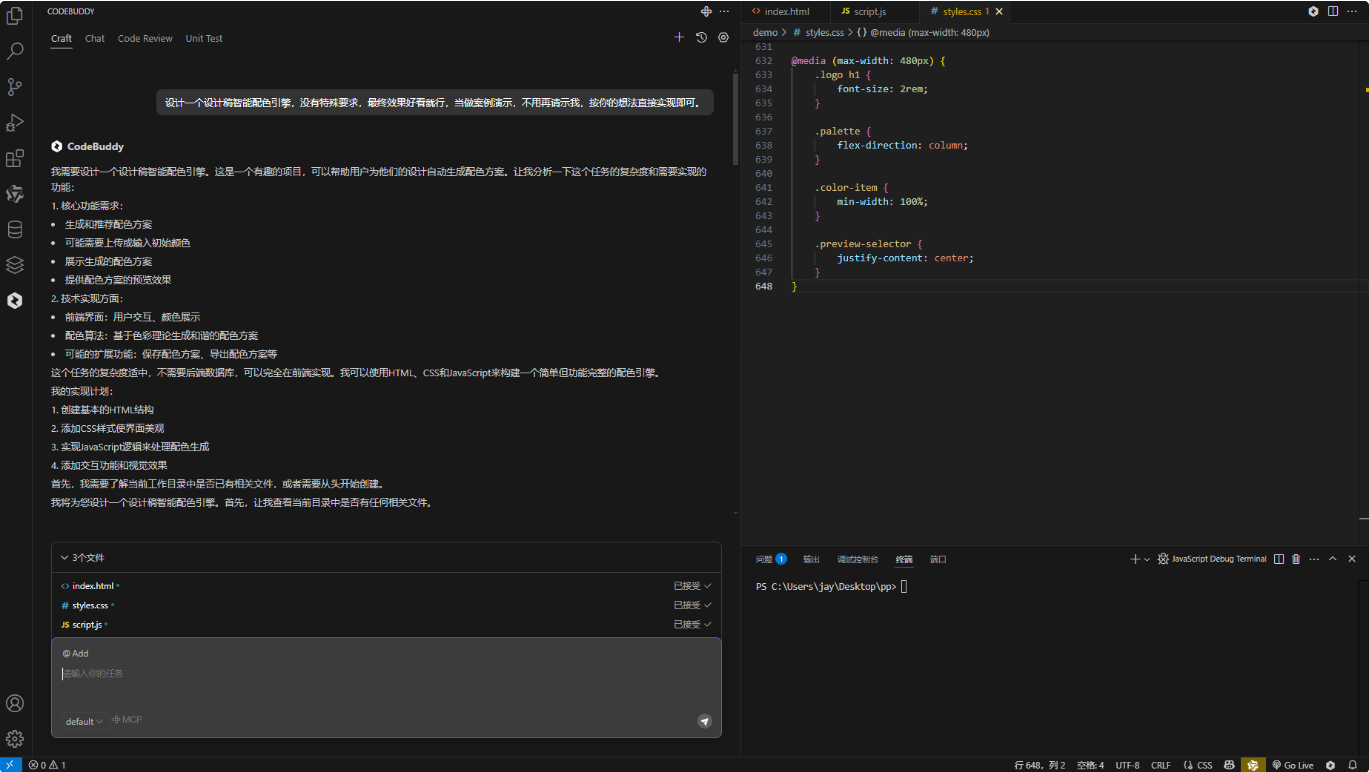Kill the terminal with trash icon
Image resolution: width=1369 pixels, height=772 pixels.
pos(1296,559)
